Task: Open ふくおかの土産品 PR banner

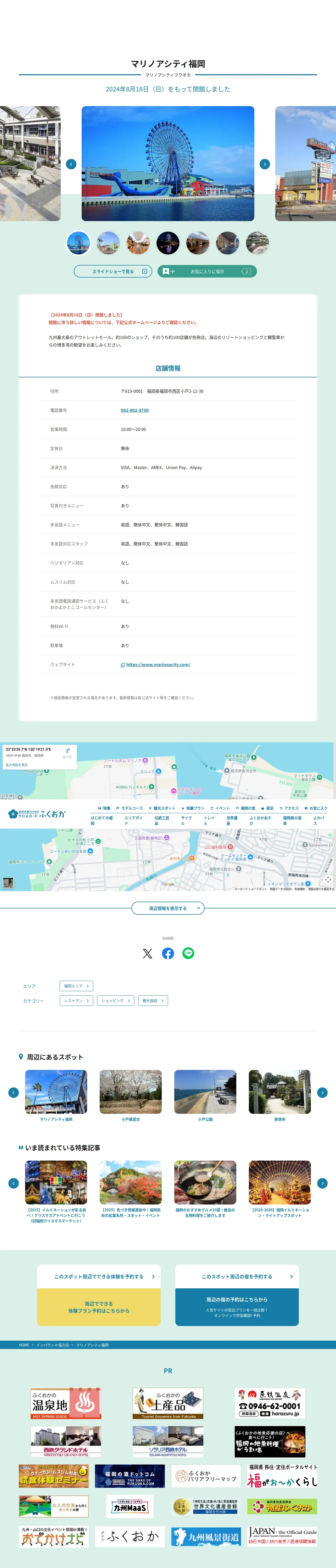Action: (x=168, y=1404)
